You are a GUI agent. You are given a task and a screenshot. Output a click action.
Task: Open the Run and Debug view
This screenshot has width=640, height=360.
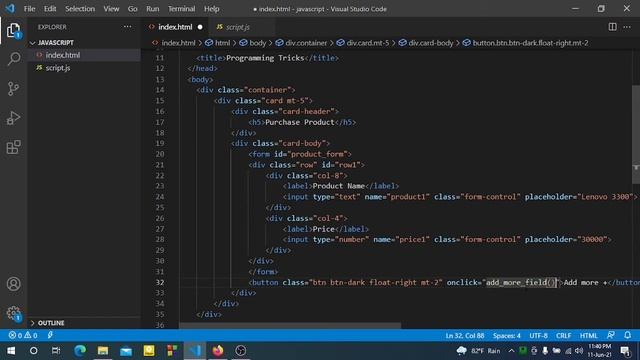pyautogui.click(x=13, y=118)
